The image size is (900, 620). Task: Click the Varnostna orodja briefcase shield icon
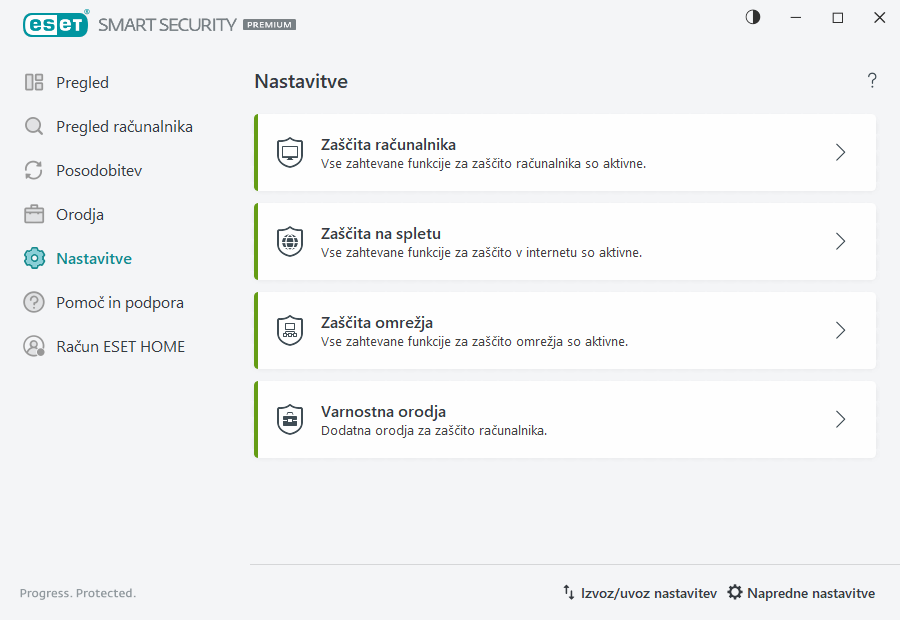[x=290, y=419]
